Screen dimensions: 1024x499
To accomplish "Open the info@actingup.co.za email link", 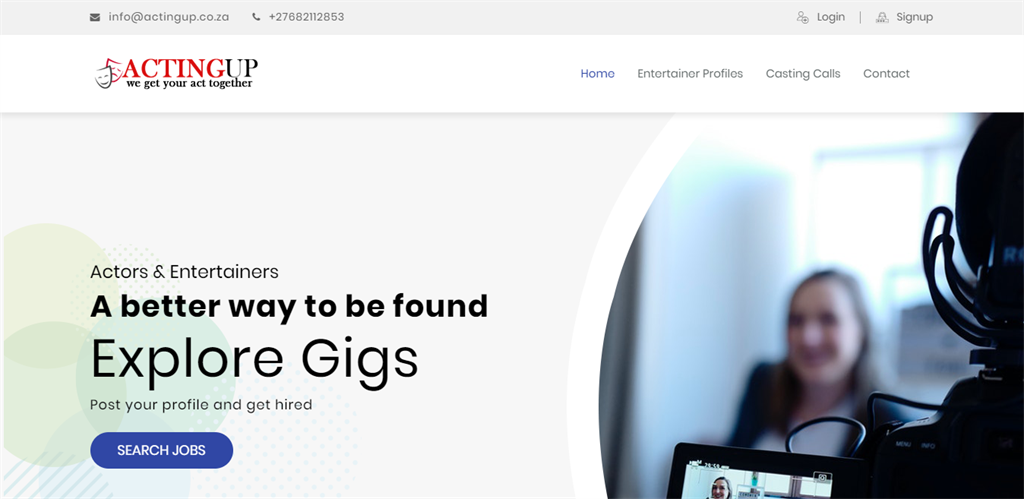I will (168, 17).
